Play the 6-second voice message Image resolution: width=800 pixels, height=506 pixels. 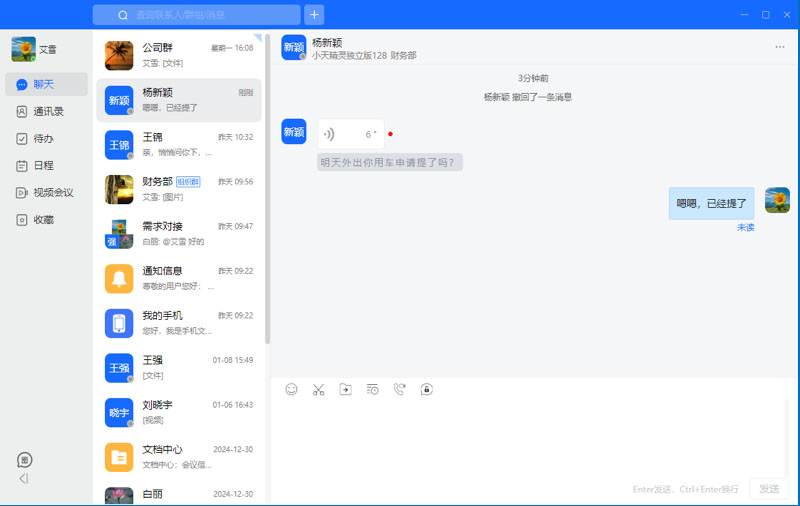pyautogui.click(x=349, y=134)
